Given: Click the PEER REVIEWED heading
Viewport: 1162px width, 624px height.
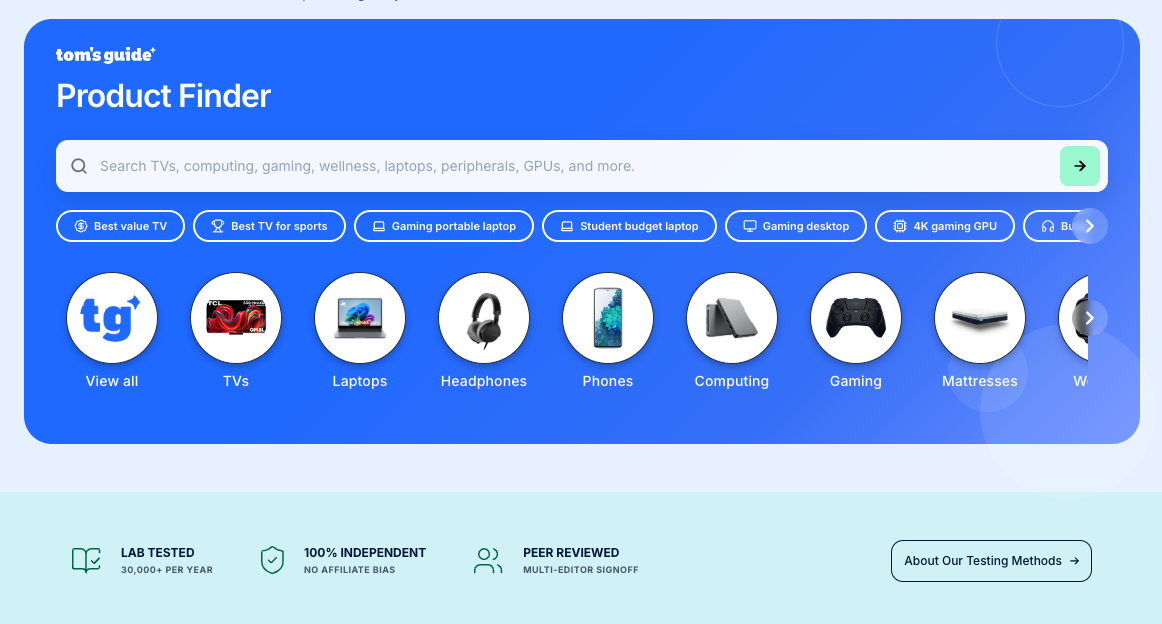Looking at the screenshot, I should pyautogui.click(x=571, y=553).
